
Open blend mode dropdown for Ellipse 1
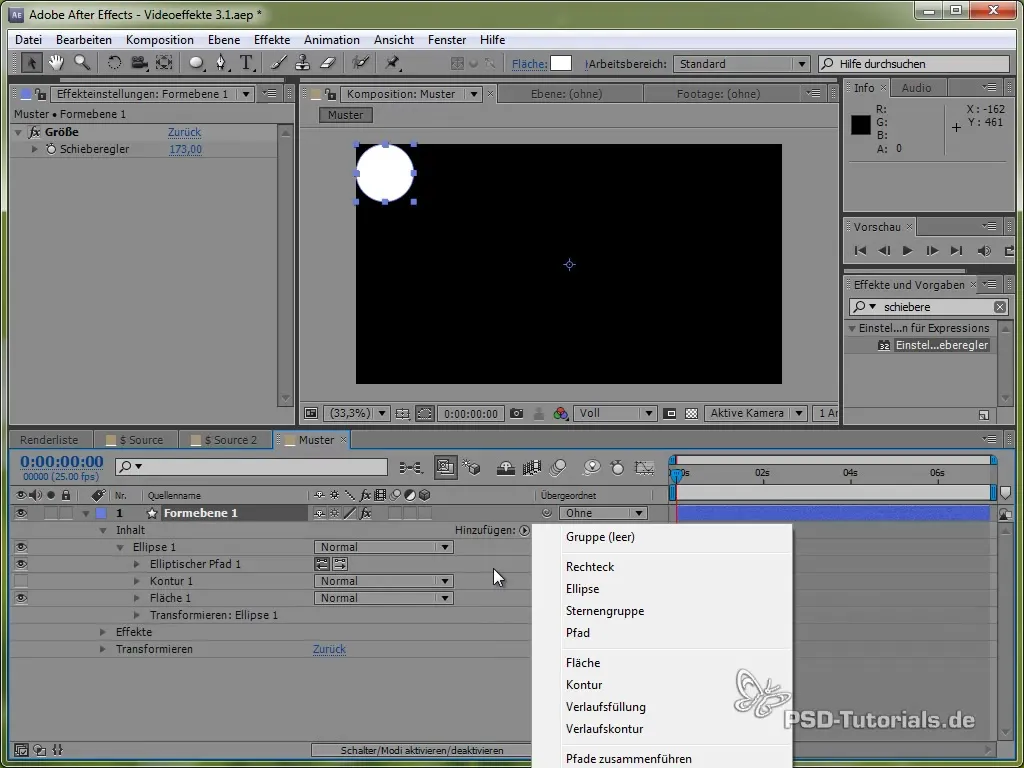pos(383,547)
